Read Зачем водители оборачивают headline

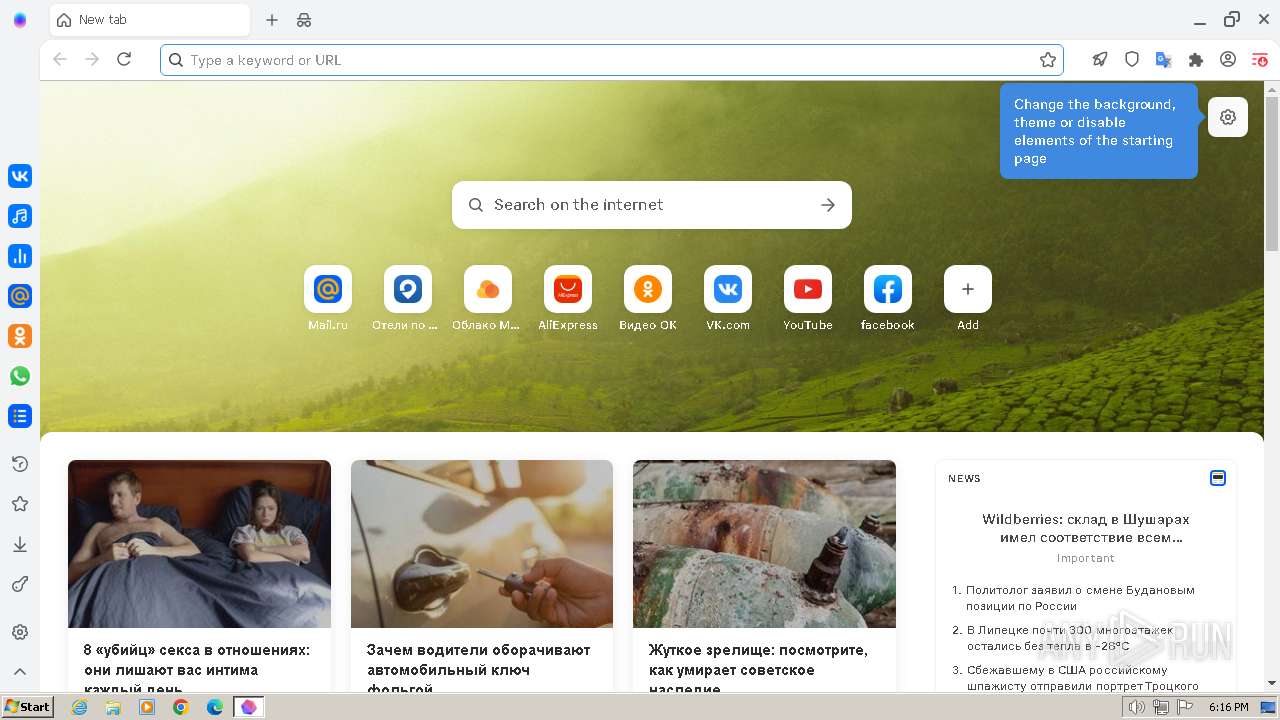(x=479, y=669)
